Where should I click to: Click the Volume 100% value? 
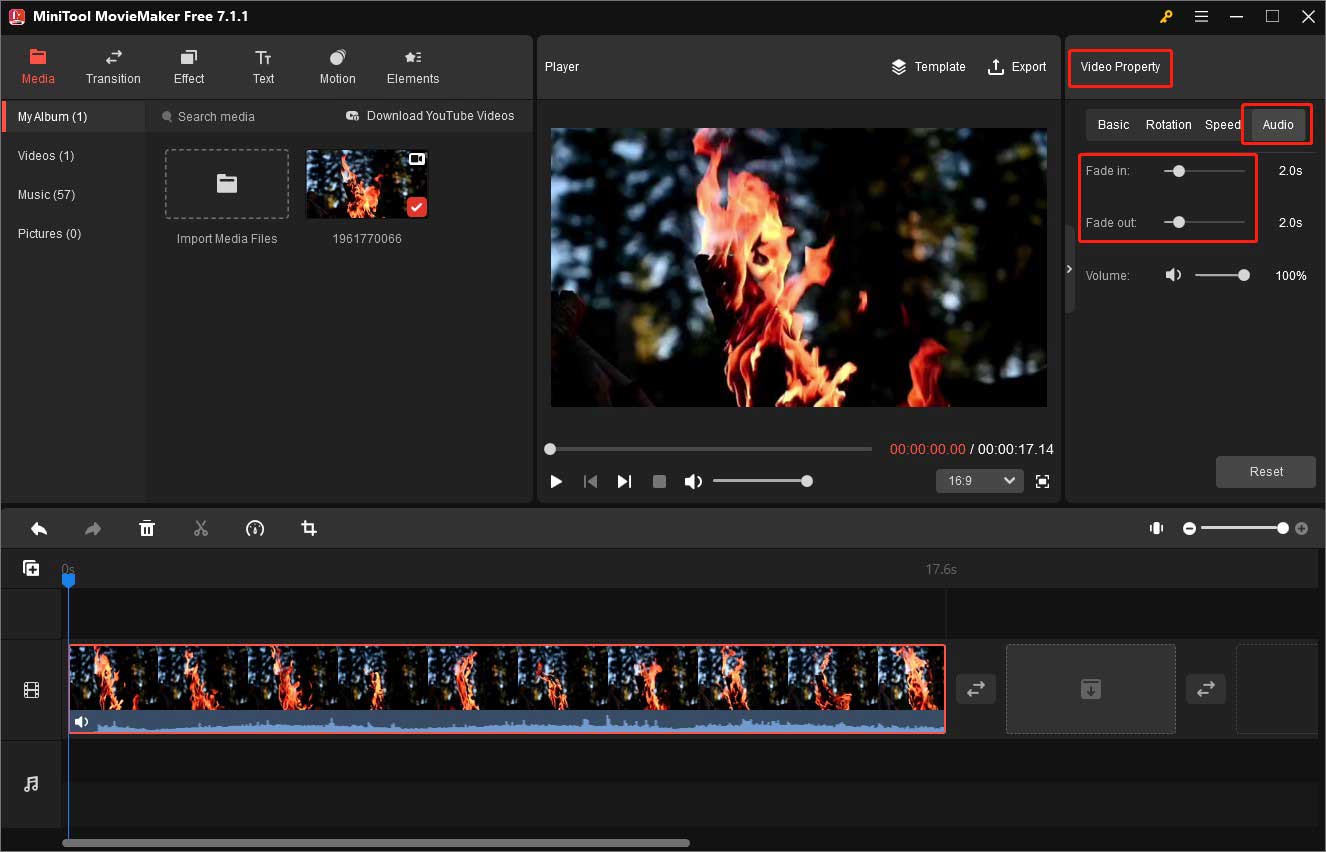click(1290, 275)
